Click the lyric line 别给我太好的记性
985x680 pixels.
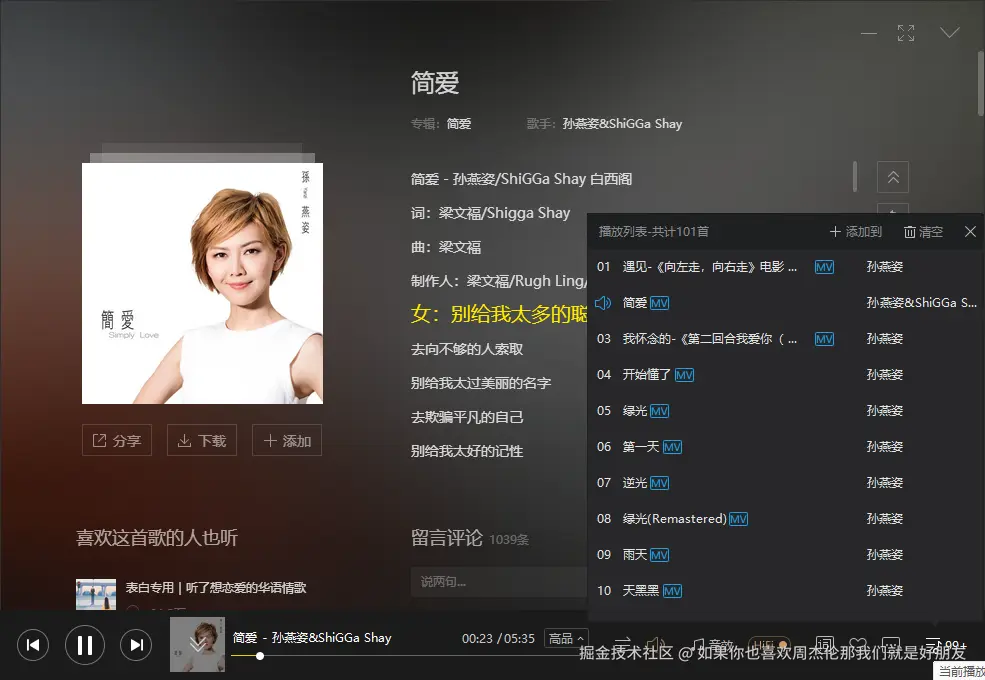pos(467,451)
